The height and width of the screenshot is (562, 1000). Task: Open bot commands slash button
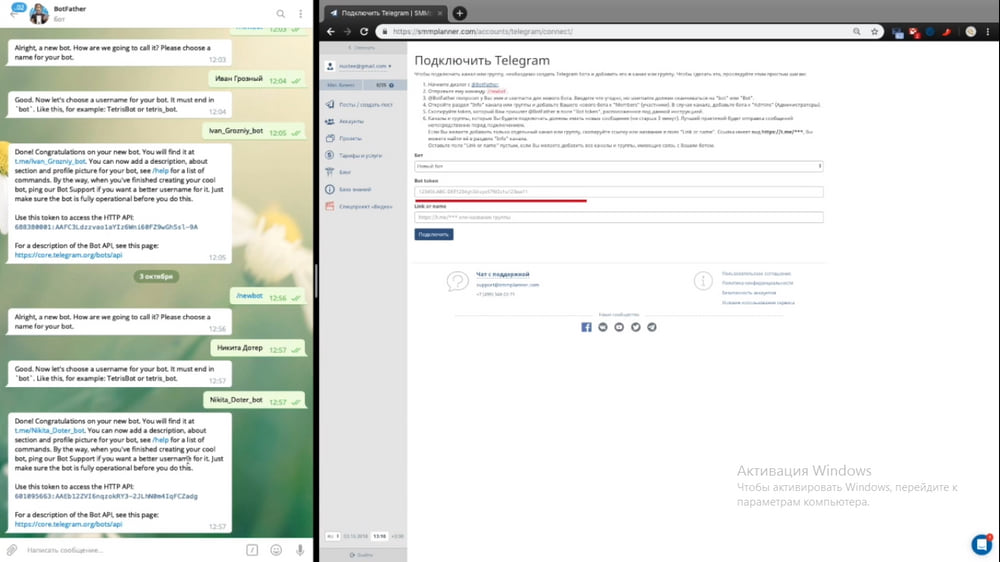(253, 549)
